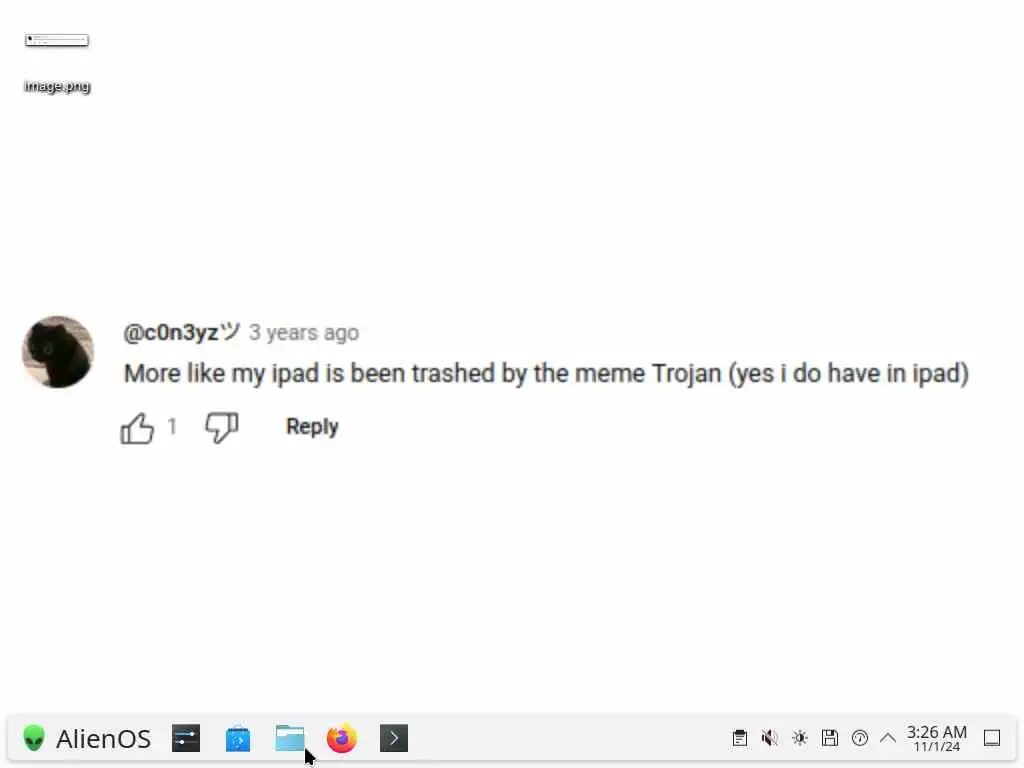The height and width of the screenshot is (768, 1024).
Task: Expand hidden system tray icons arrow
Action: [x=888, y=738]
